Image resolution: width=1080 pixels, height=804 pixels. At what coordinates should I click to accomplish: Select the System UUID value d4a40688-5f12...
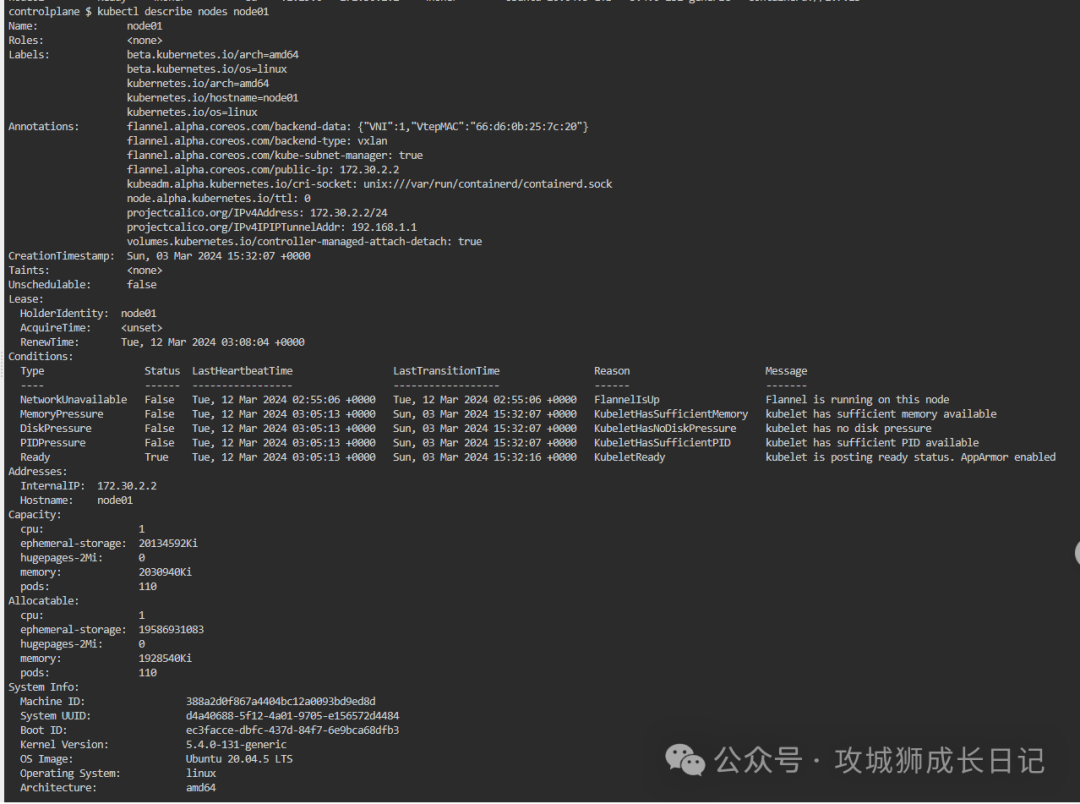[292, 716]
